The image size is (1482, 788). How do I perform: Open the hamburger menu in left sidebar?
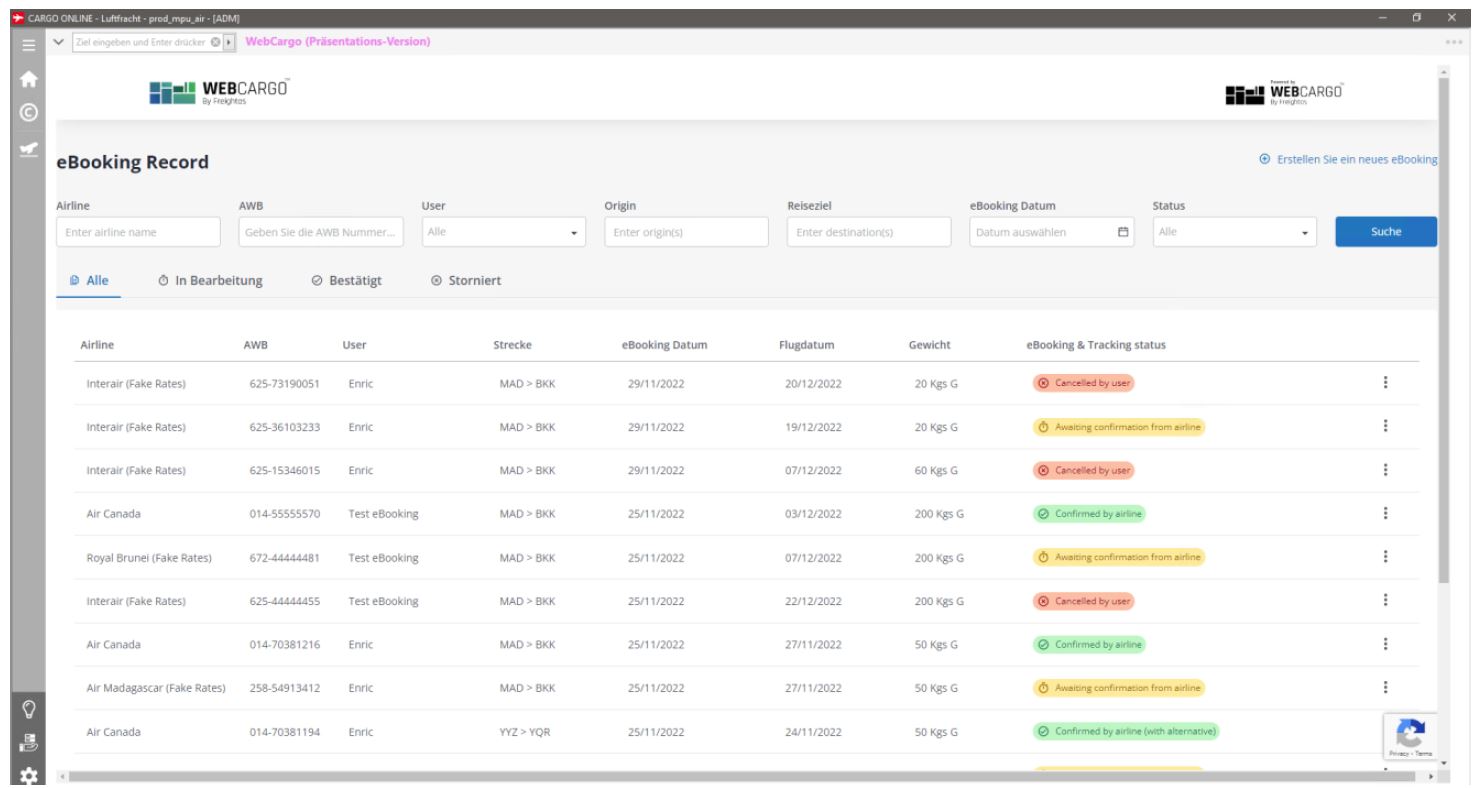28,44
